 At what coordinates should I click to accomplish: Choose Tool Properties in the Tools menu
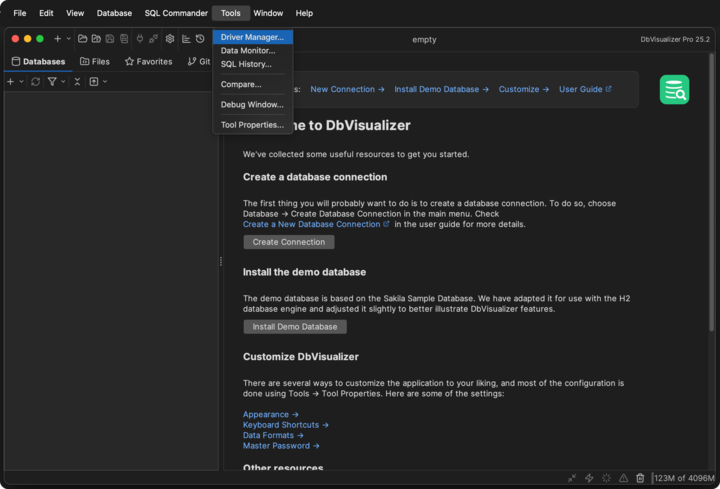(x=252, y=125)
